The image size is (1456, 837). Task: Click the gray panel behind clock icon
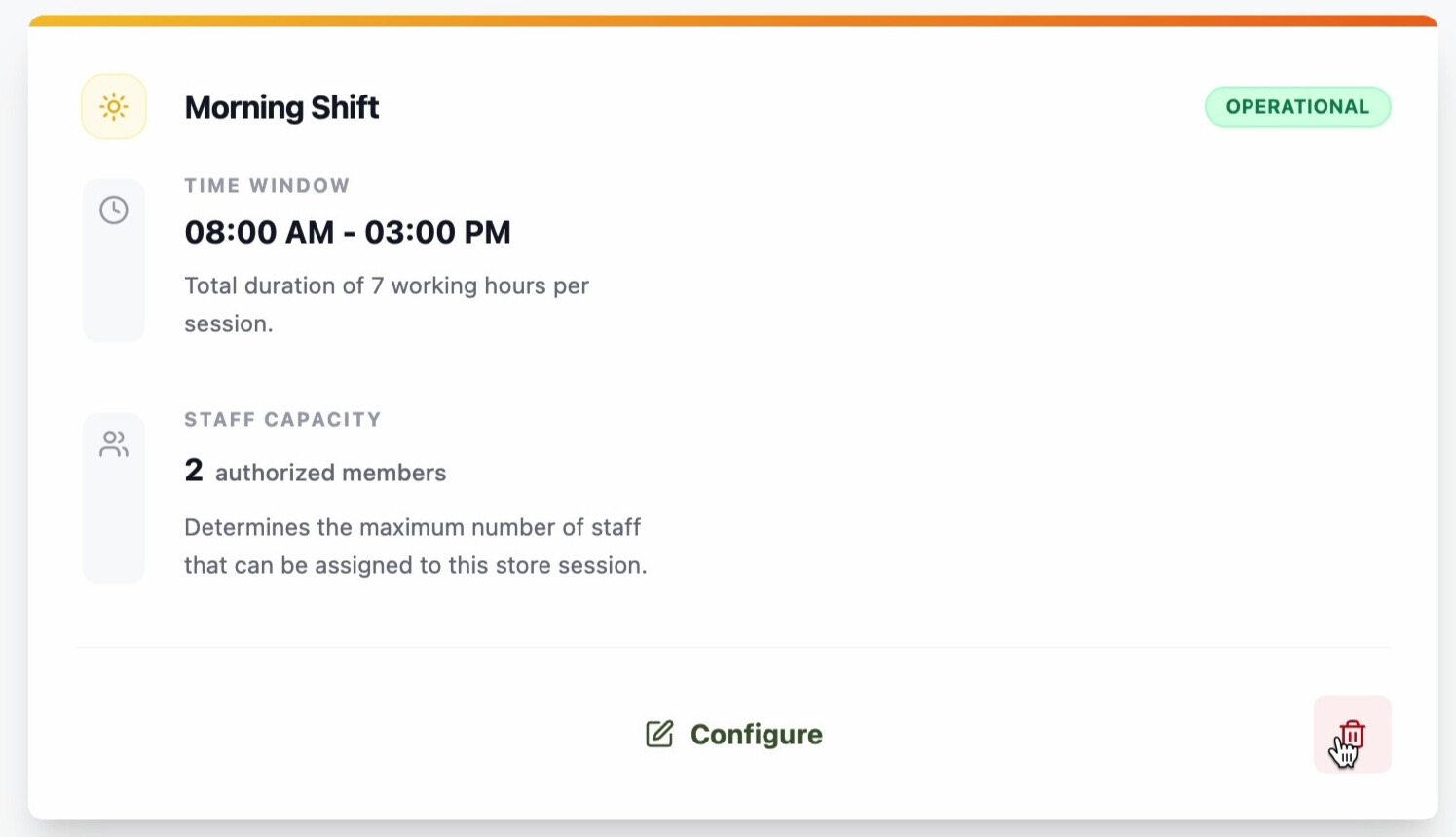(114, 292)
